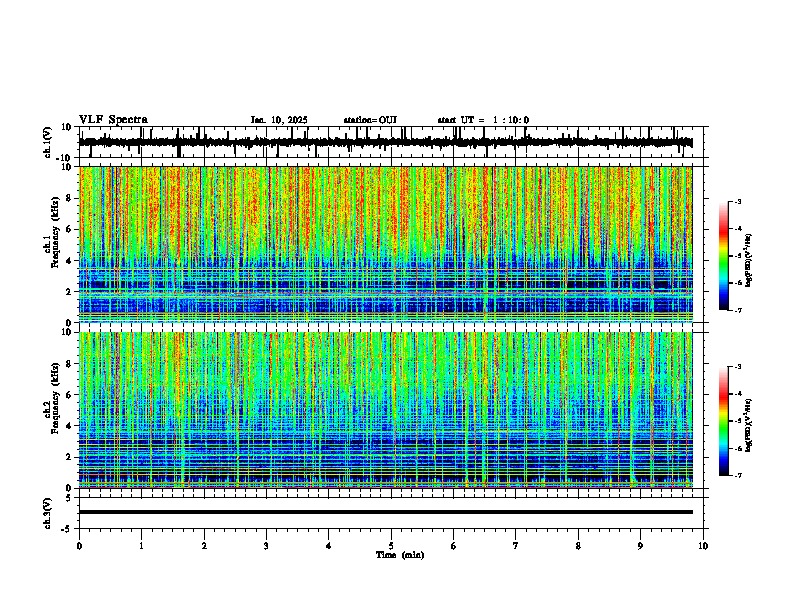Click the '6' tick on the time axis
This screenshot has width=792, height=612.
pos(454,546)
